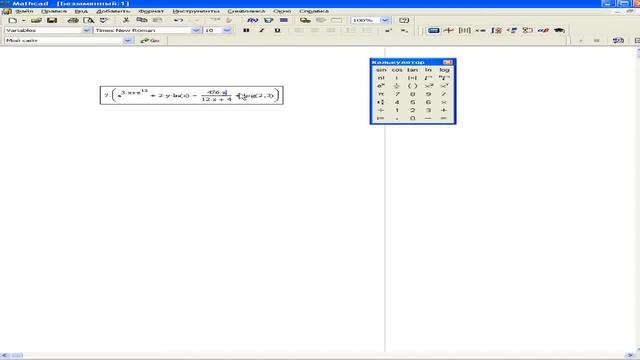Open the Matrix palette icon

(464, 30)
